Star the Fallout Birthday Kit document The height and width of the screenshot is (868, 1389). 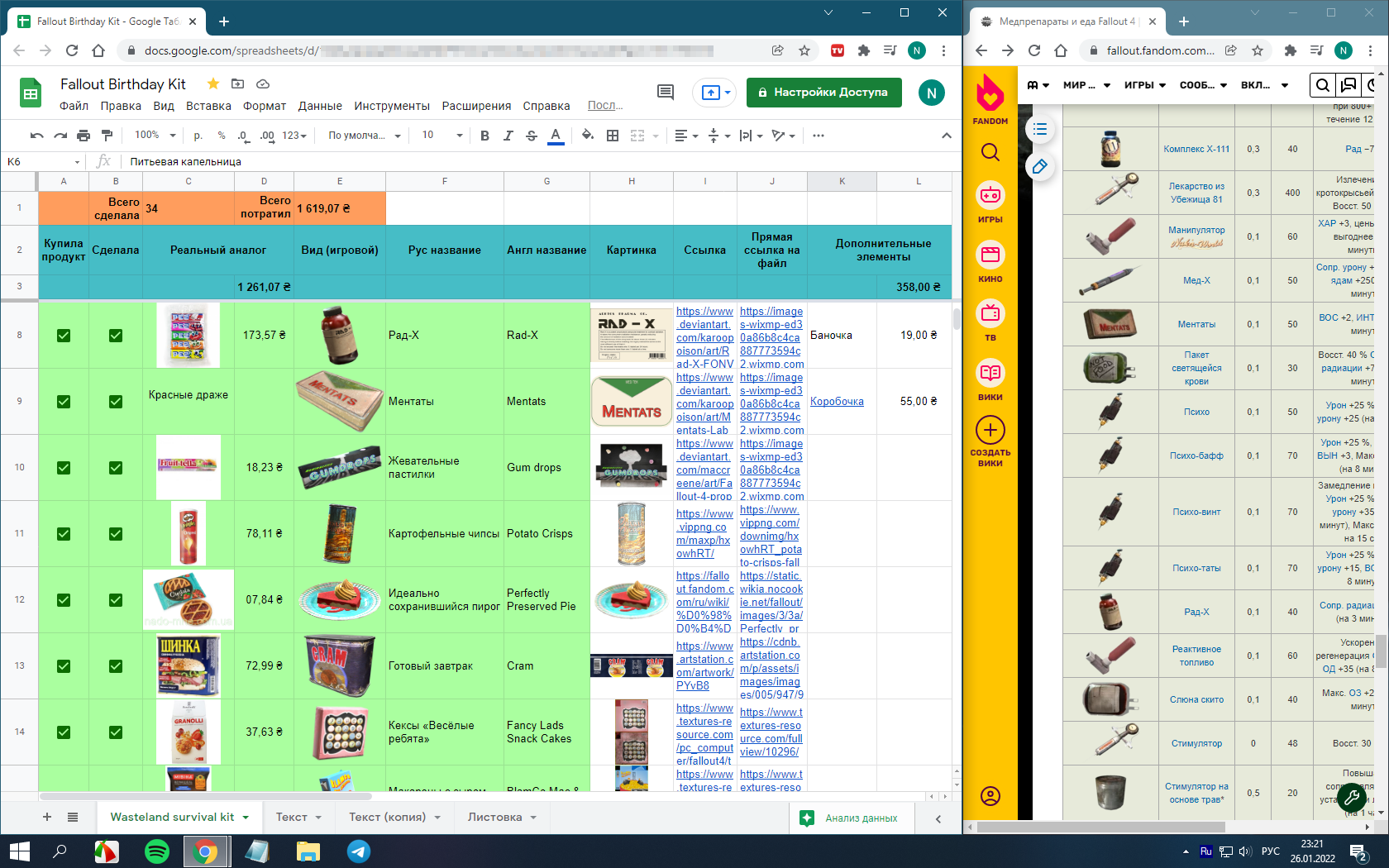[x=213, y=83]
